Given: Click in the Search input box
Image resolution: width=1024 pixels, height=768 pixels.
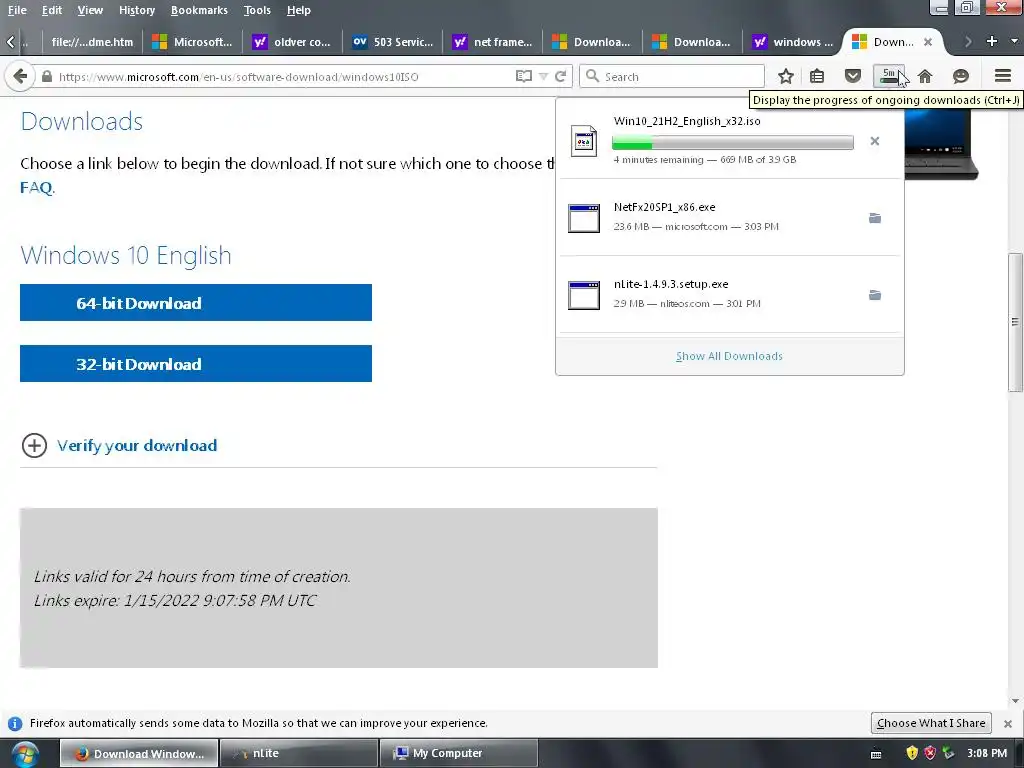Looking at the screenshot, I should tap(672, 76).
